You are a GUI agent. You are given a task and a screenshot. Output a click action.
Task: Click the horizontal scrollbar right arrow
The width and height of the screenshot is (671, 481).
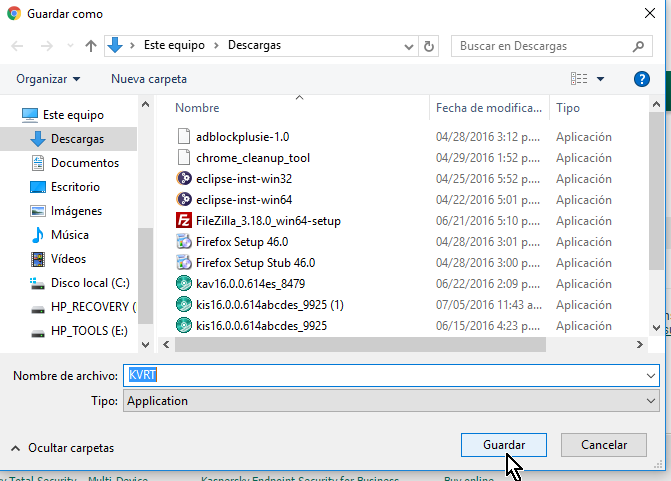640,344
